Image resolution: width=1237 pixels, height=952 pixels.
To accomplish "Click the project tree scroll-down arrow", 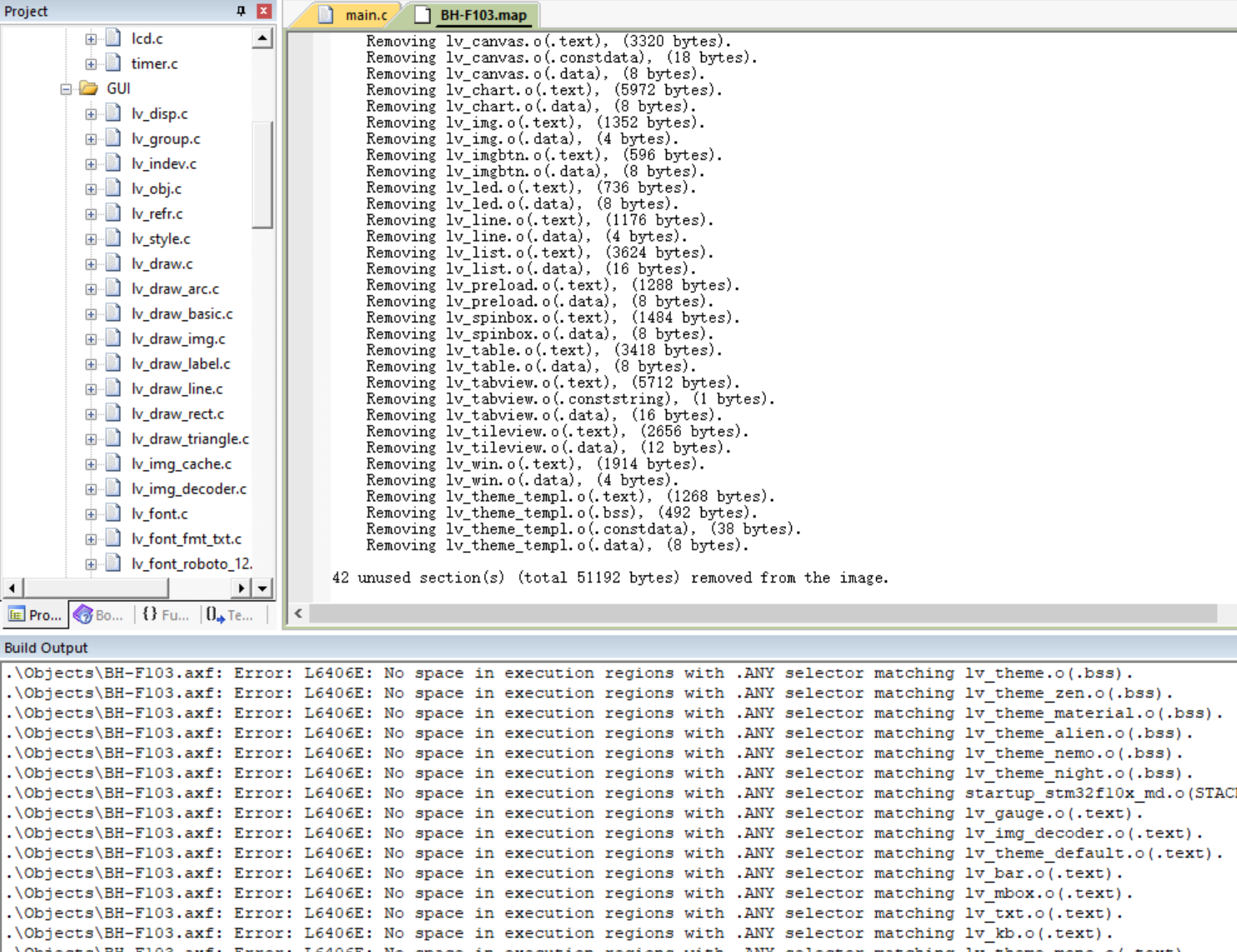I will tap(263, 588).
